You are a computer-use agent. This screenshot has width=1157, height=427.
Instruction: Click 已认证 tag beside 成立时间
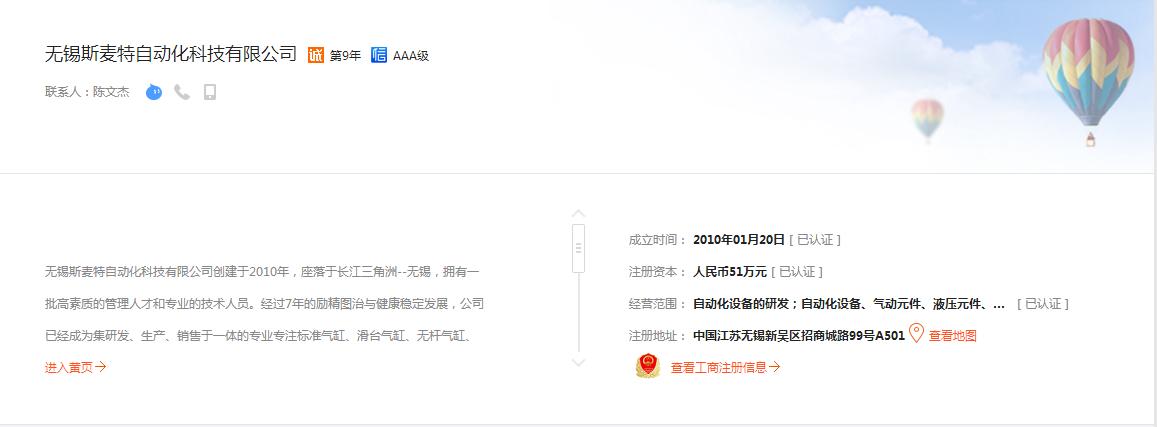click(815, 240)
